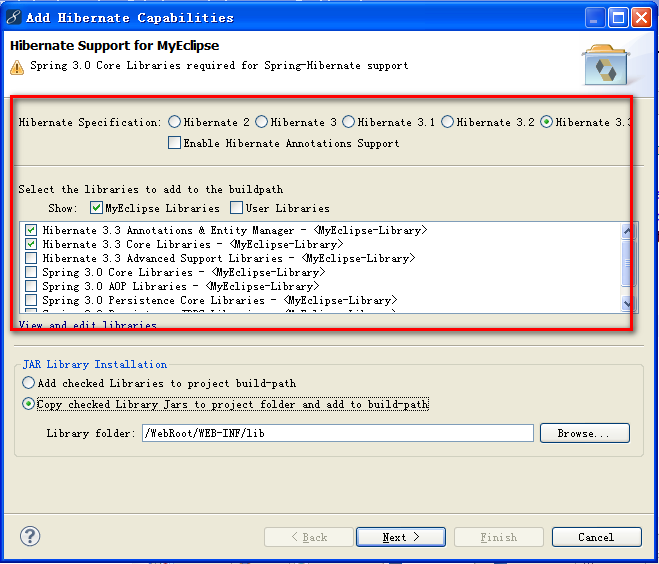This screenshot has width=659, height=564.
Task: Select 'Hibernate 3.3 Annotations & Entity Manager' row text
Action: 235,230
